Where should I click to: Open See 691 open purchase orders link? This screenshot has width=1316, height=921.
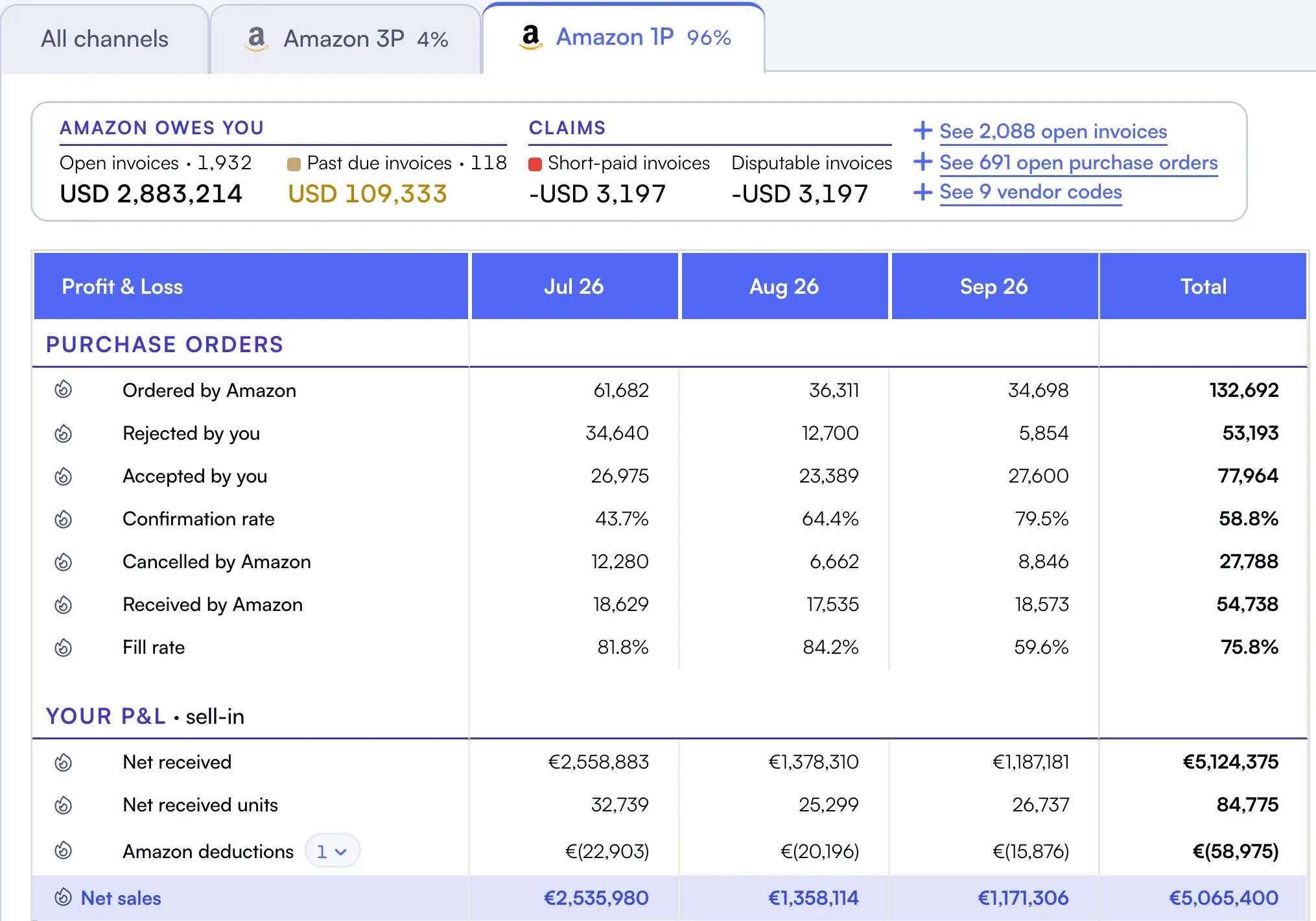(x=1079, y=162)
